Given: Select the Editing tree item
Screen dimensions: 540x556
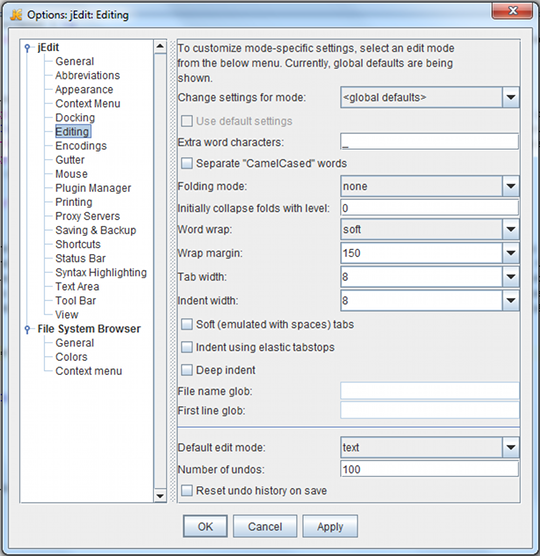Looking at the screenshot, I should (73, 132).
